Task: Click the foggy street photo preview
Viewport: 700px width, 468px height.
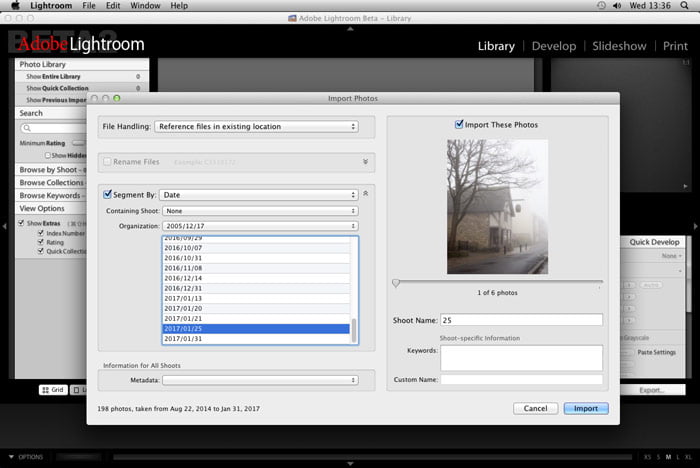Action: click(x=497, y=207)
